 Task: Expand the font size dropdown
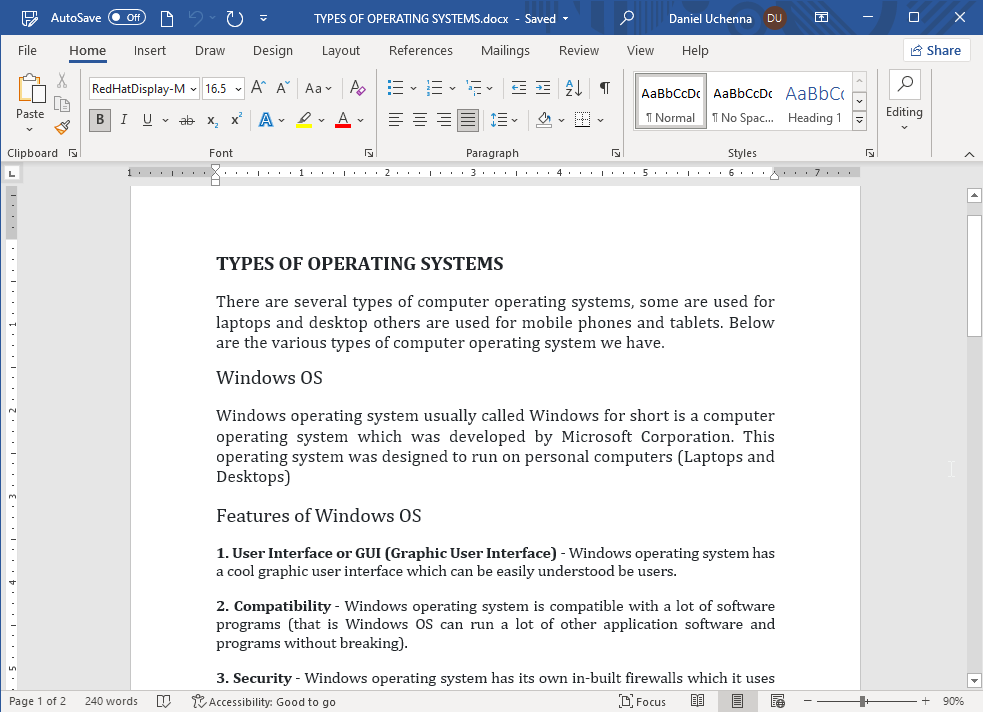(x=238, y=89)
